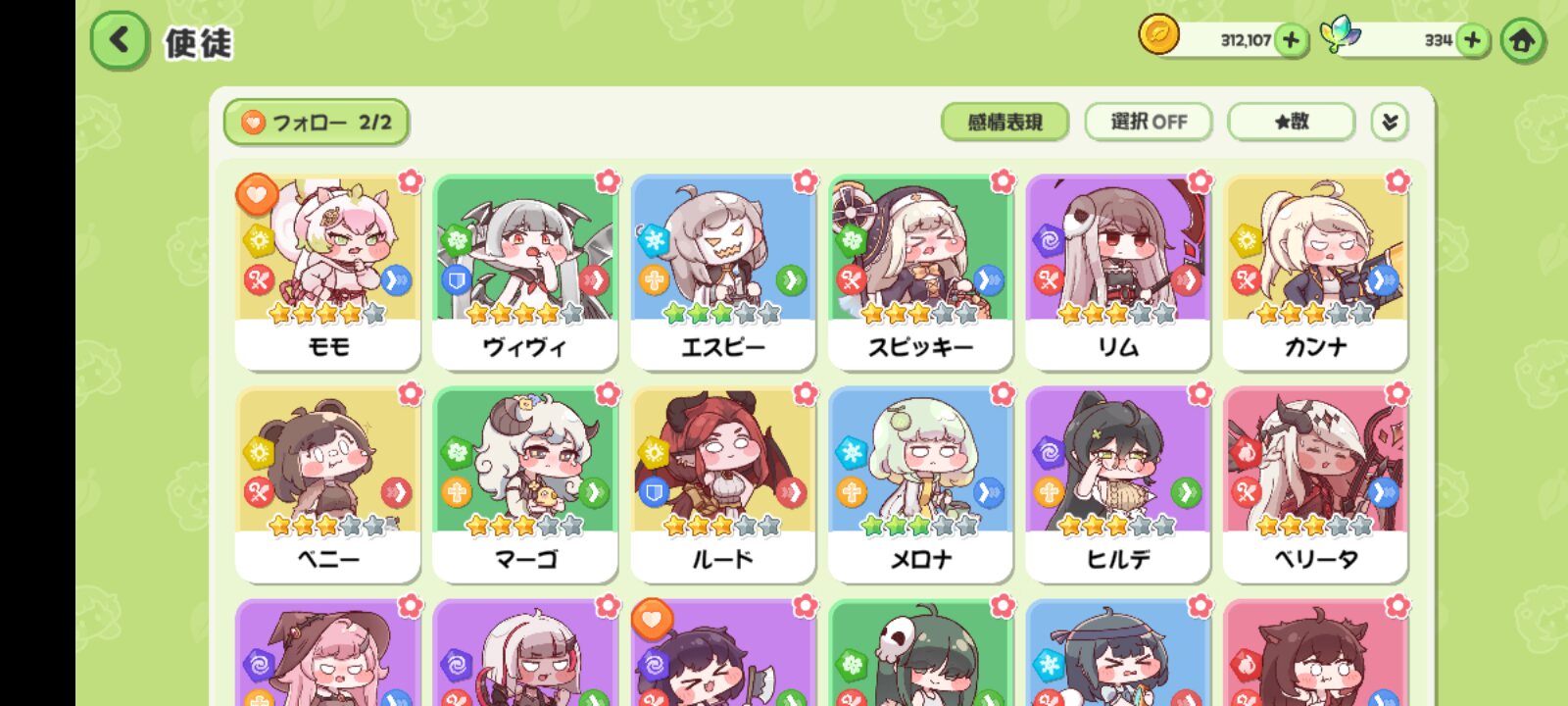Screen dimensions: 1568x706
Task: Open the エスピー character card
Action: (x=723, y=273)
